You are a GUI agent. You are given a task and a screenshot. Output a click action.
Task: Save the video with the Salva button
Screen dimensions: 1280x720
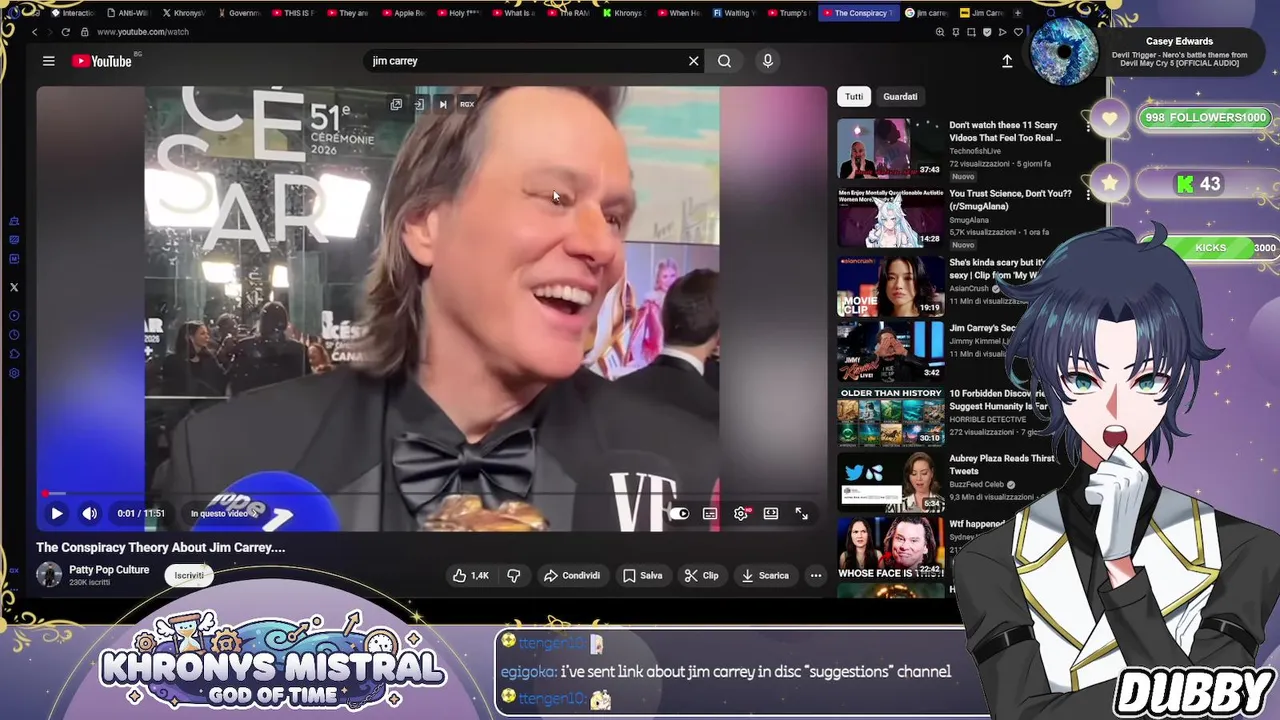pos(642,575)
